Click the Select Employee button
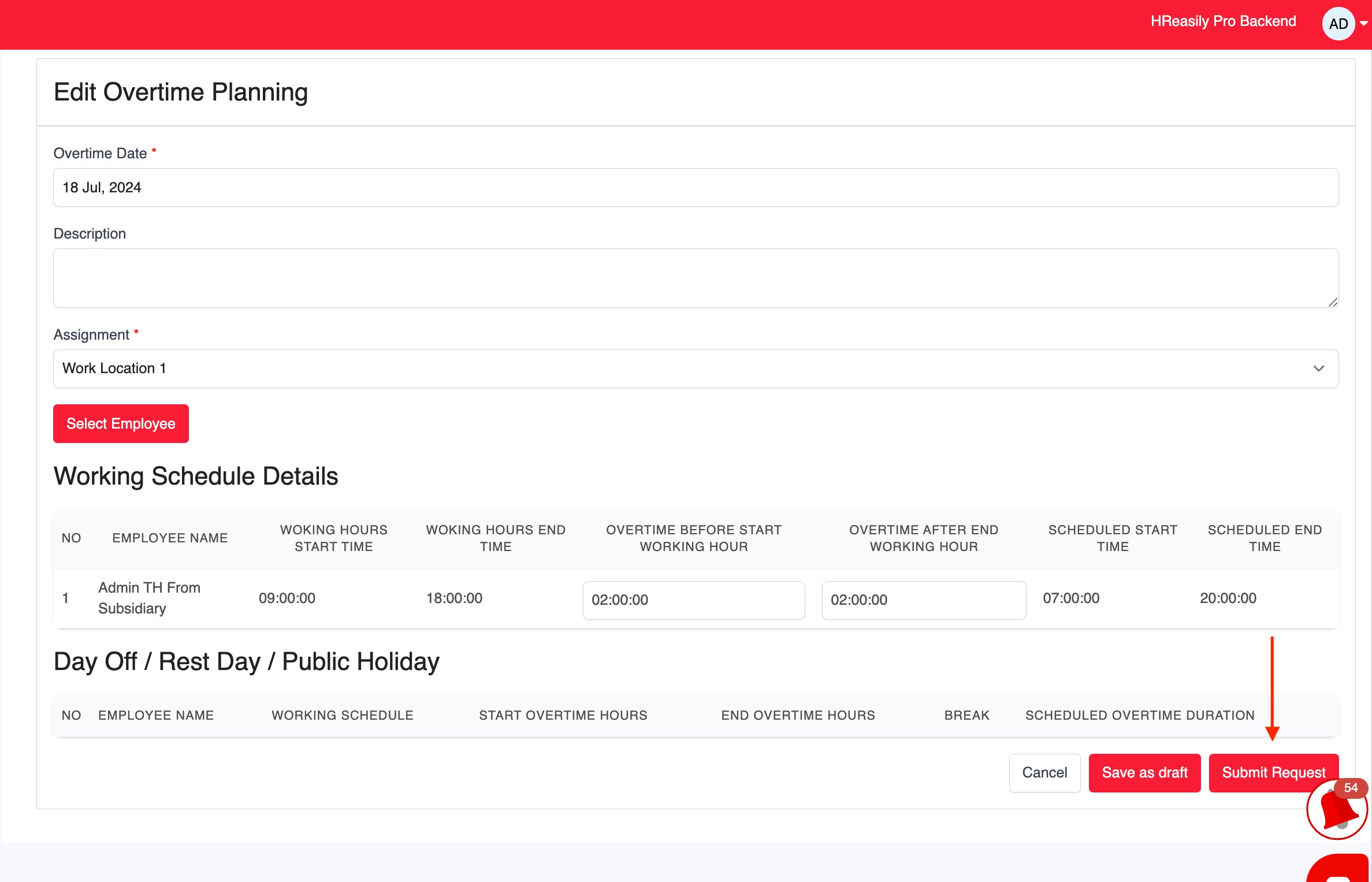Image resolution: width=1372 pixels, height=882 pixels. click(x=121, y=423)
